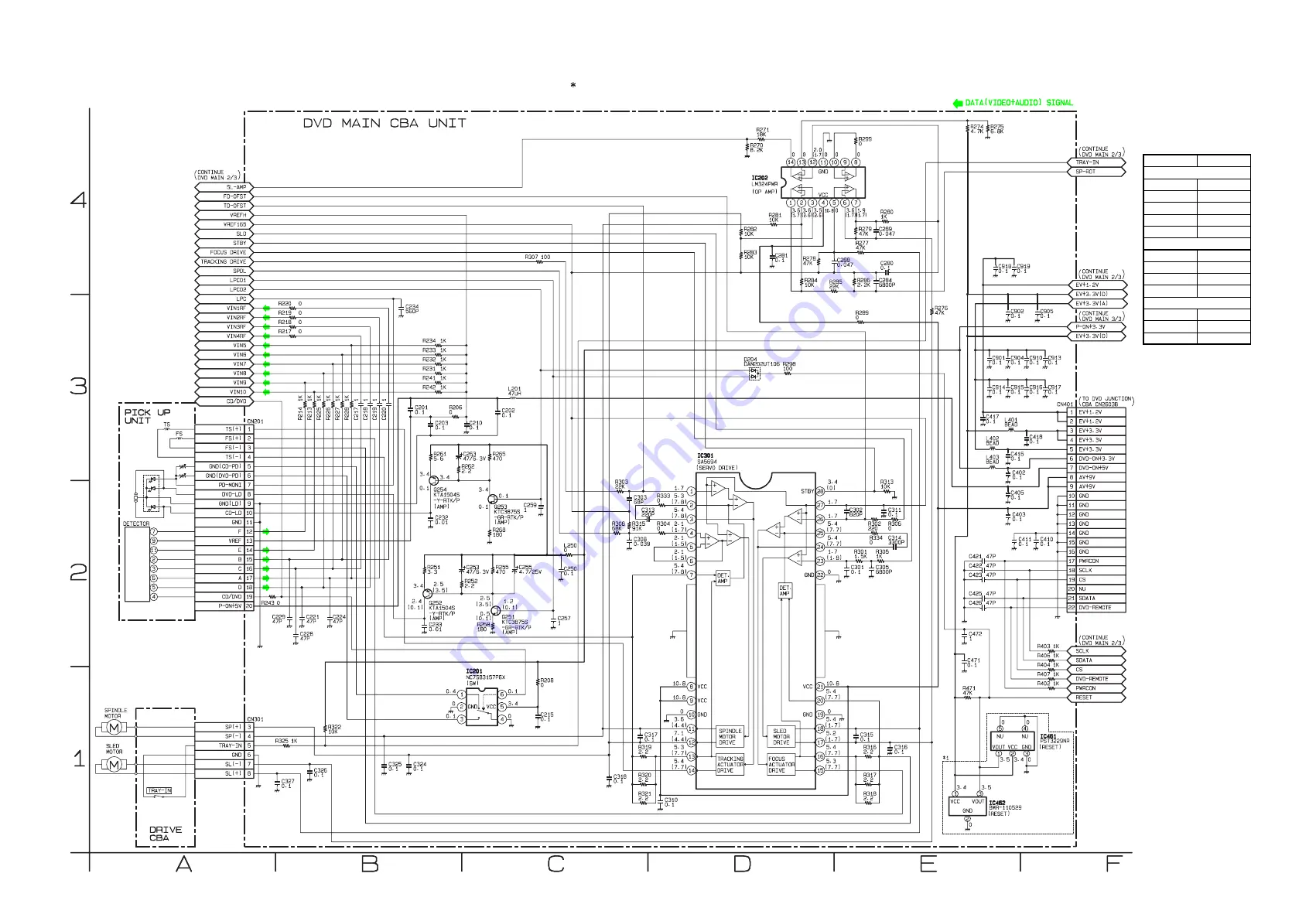1316x921 pixels.
Task: Click the Q251 KTC3875S transistor label
Action: point(516,624)
